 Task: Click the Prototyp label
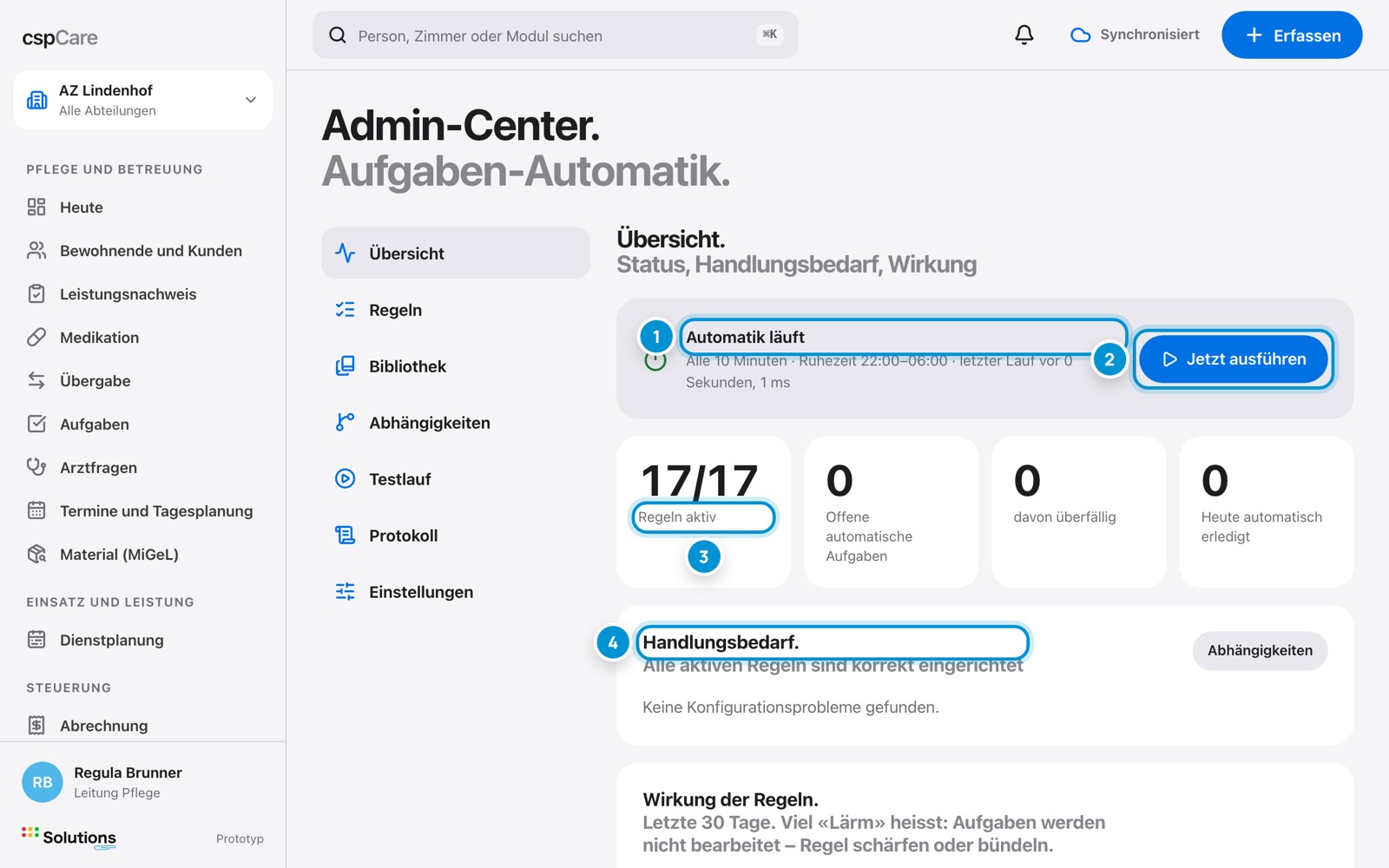[240, 838]
